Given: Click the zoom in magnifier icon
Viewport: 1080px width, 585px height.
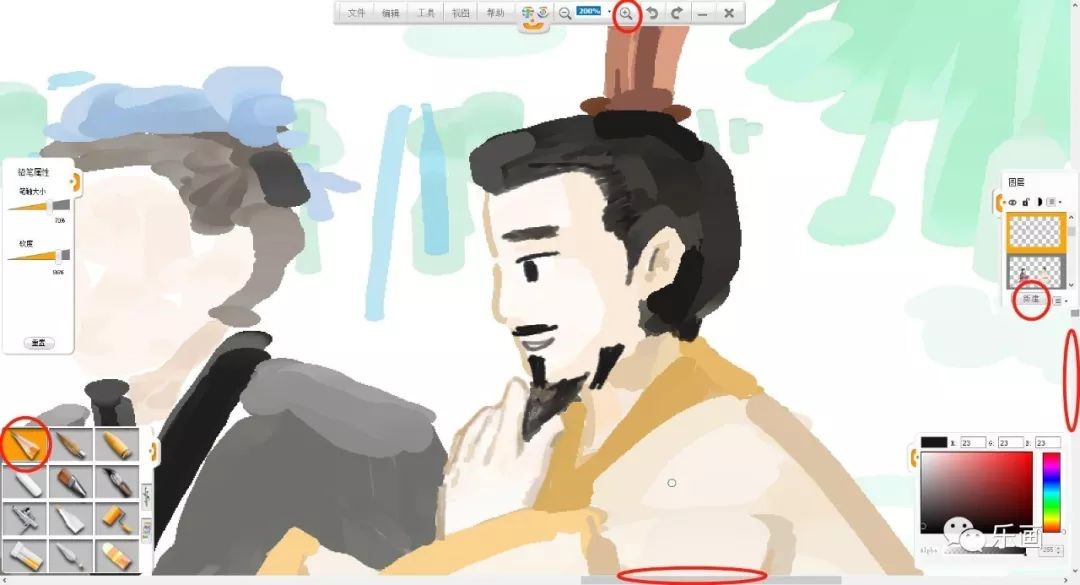Looking at the screenshot, I should [x=626, y=13].
